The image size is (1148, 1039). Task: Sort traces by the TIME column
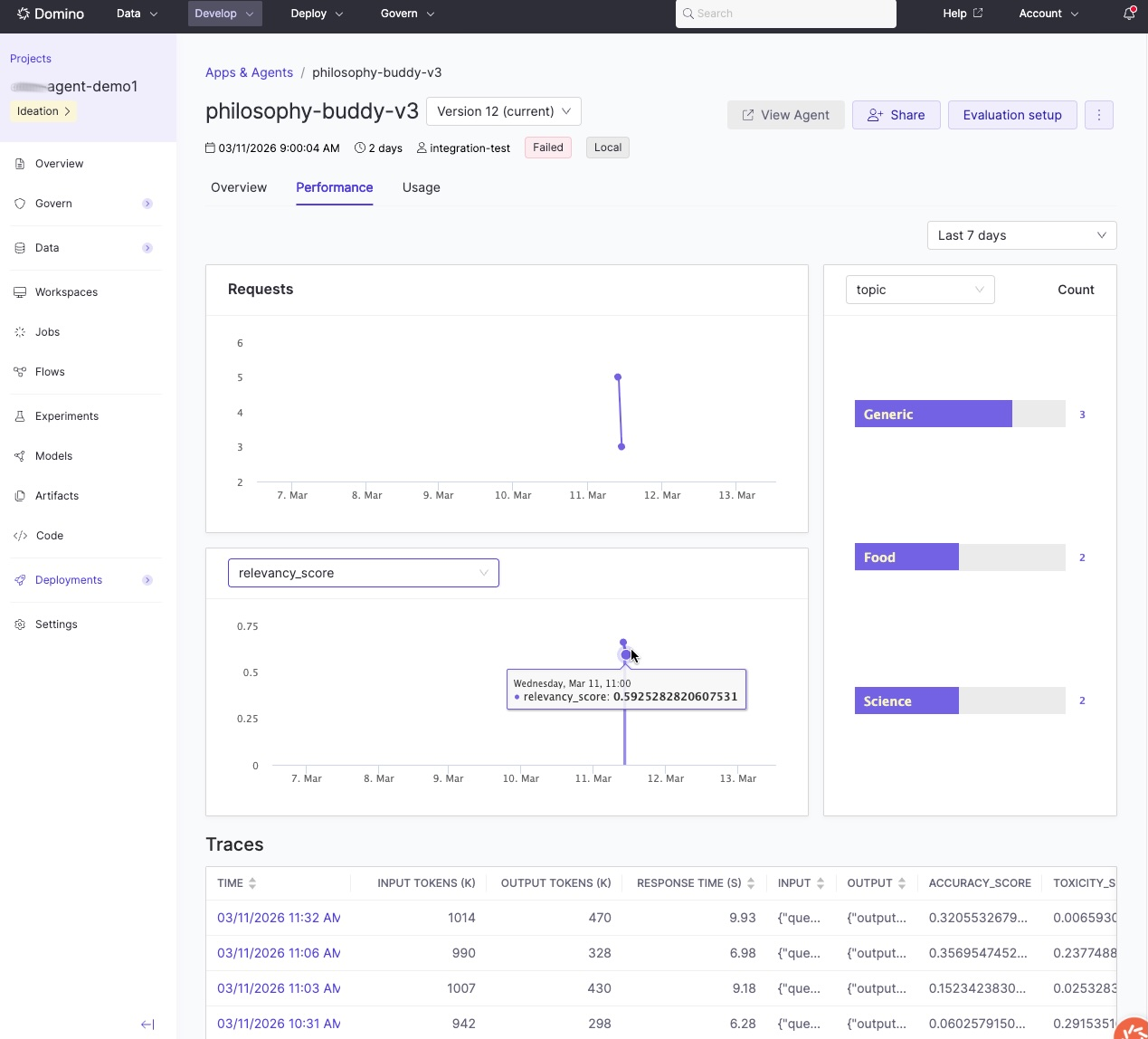(252, 883)
